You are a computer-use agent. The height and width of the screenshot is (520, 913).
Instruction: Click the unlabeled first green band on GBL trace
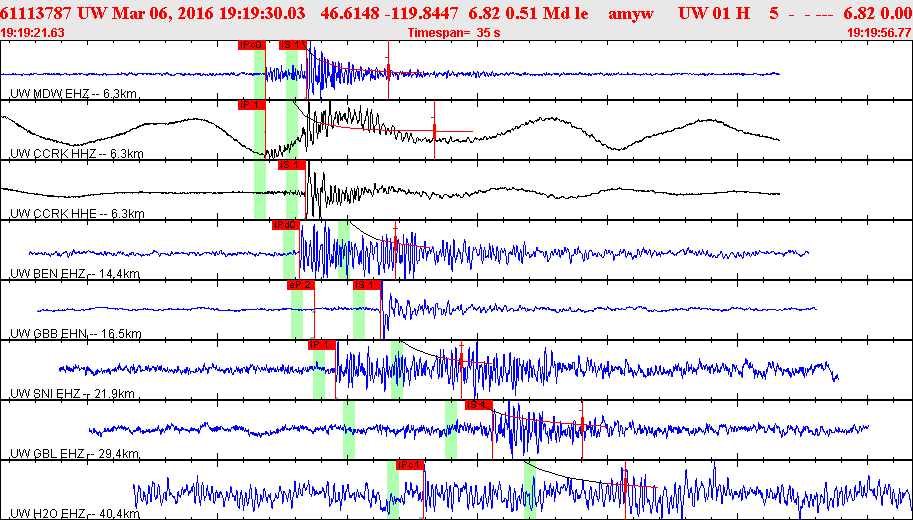(349, 429)
